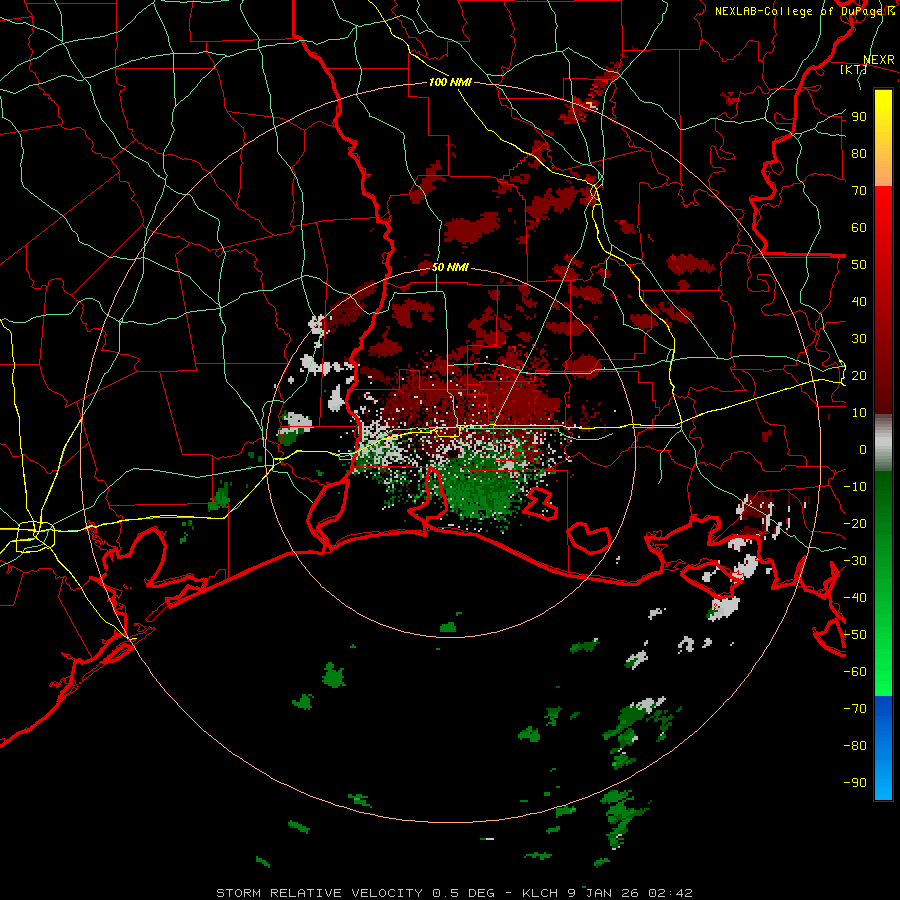This screenshot has width=900, height=900.
Task: Click the -40 value on velocity scale
Action: coord(855,598)
